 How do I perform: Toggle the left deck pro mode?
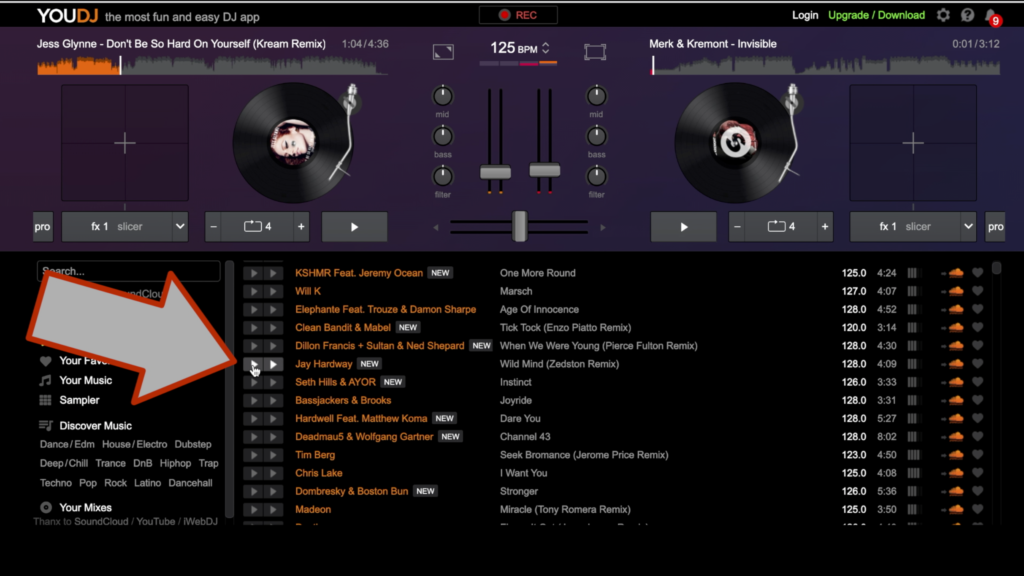(x=42, y=227)
